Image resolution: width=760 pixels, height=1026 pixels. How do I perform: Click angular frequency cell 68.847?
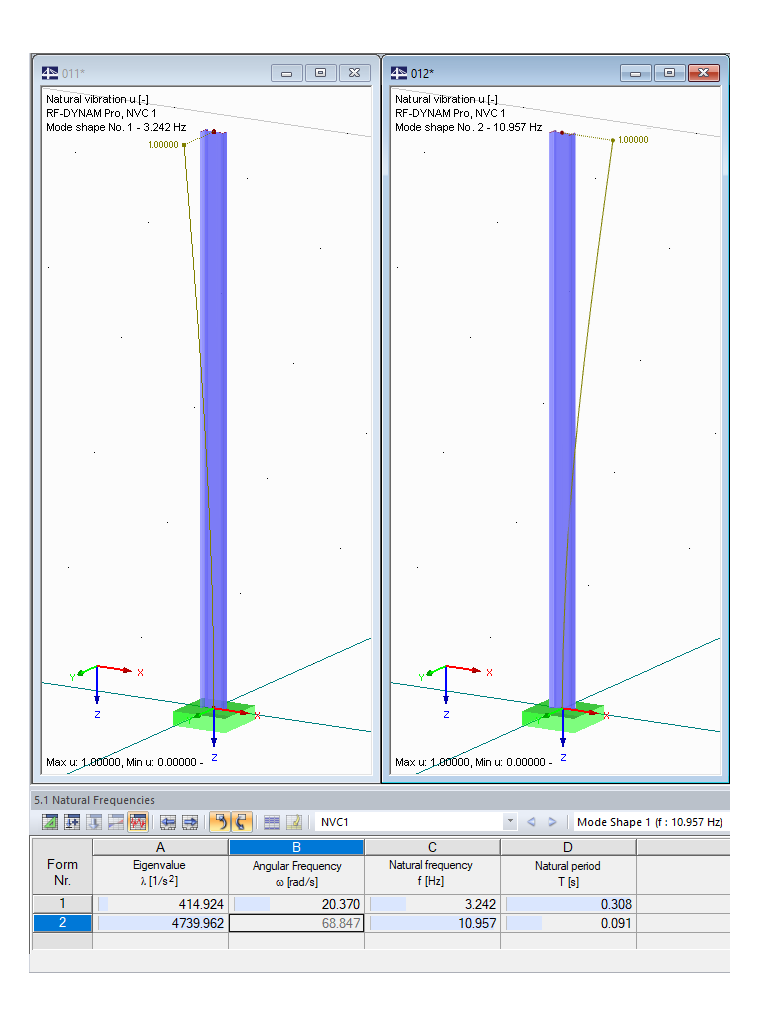[x=297, y=923]
